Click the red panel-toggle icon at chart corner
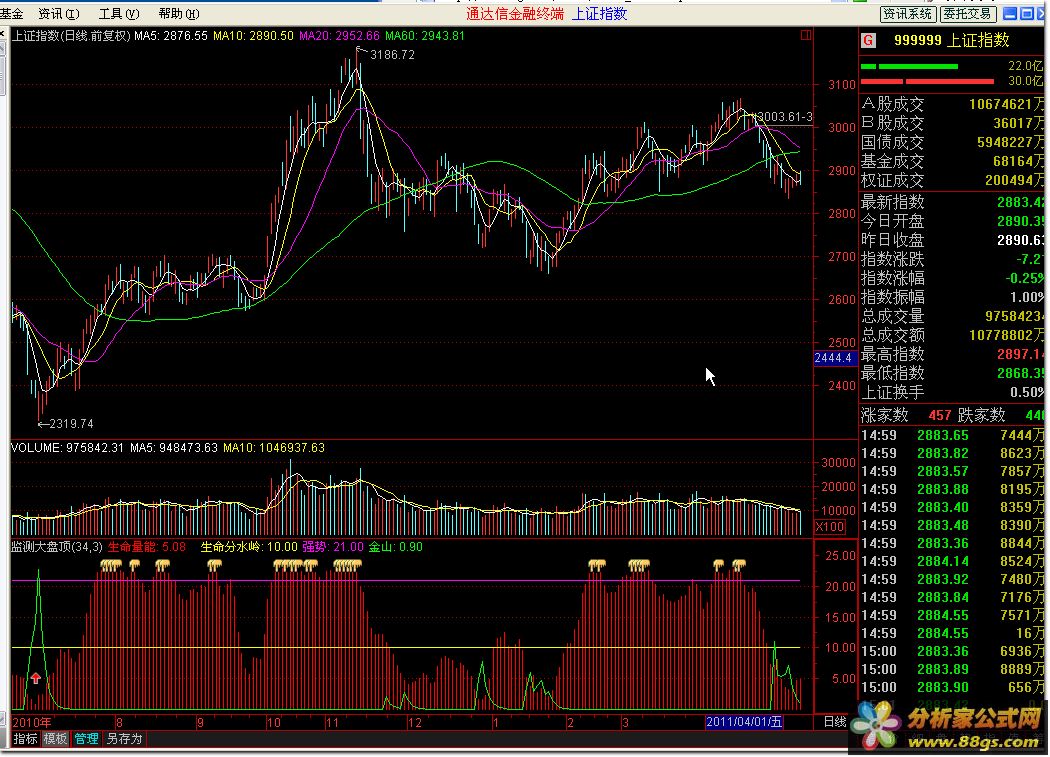This screenshot has height=757, width=1050. click(x=806, y=36)
